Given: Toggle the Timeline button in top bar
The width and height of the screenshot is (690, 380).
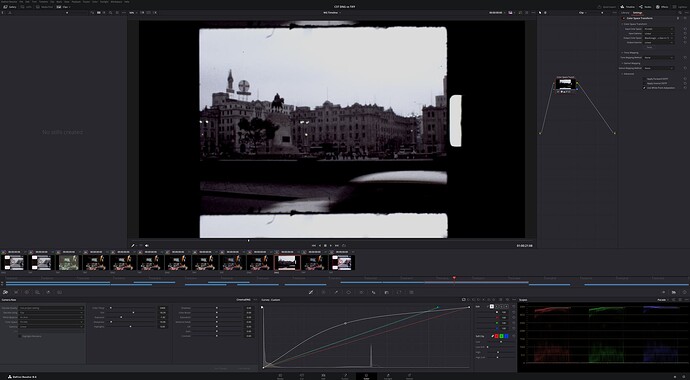Looking at the screenshot, I should pyautogui.click(x=628, y=7).
